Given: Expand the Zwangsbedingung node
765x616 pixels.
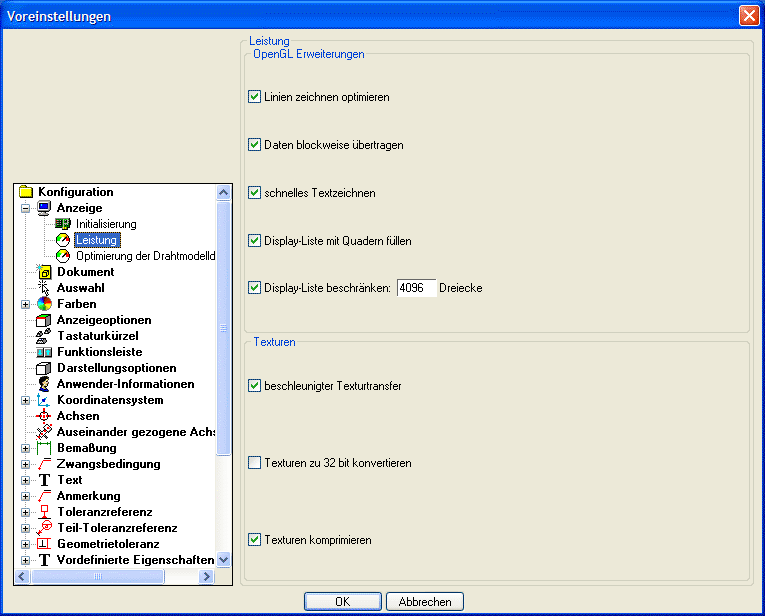Looking at the screenshot, I should tap(25, 464).
